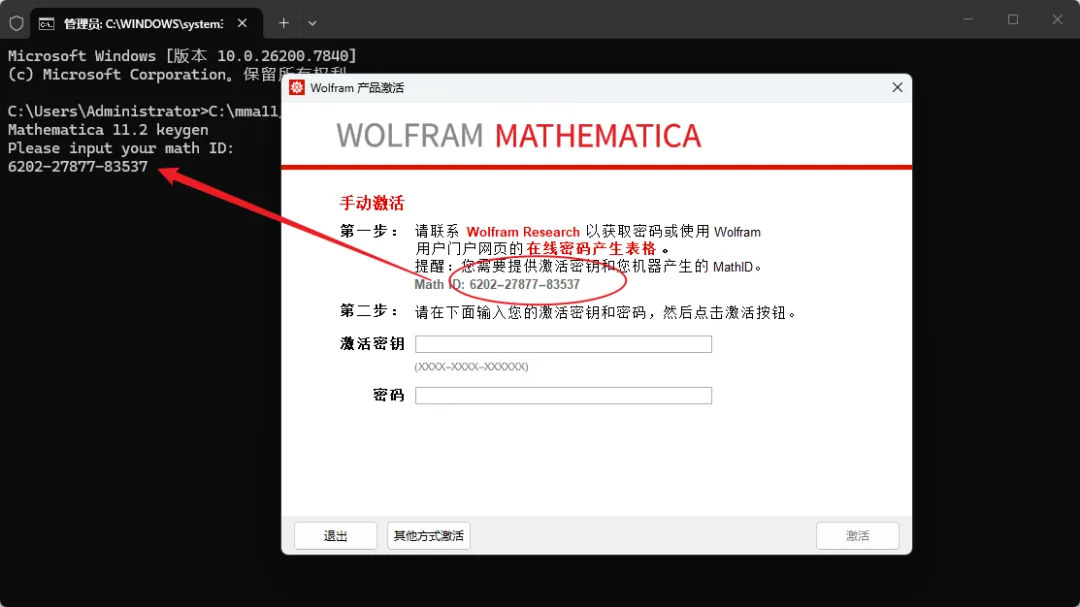Click the Wolfram icon in dialog title bar
Viewport: 1080px width, 607px height.
click(x=297, y=88)
